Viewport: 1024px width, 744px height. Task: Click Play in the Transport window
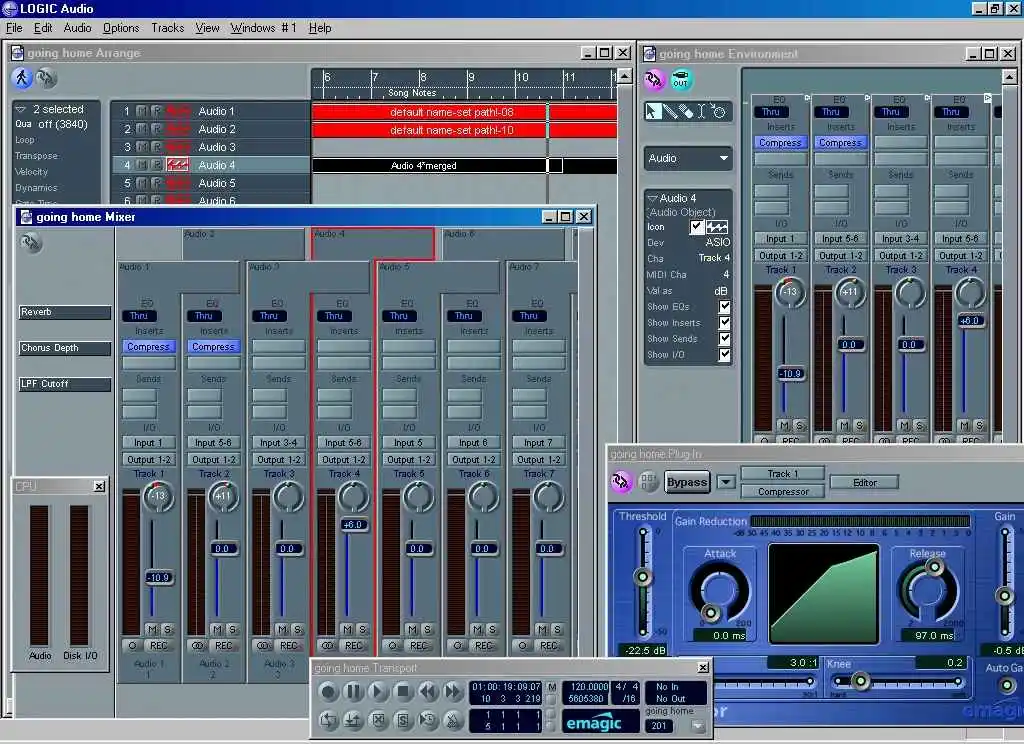[x=377, y=691]
